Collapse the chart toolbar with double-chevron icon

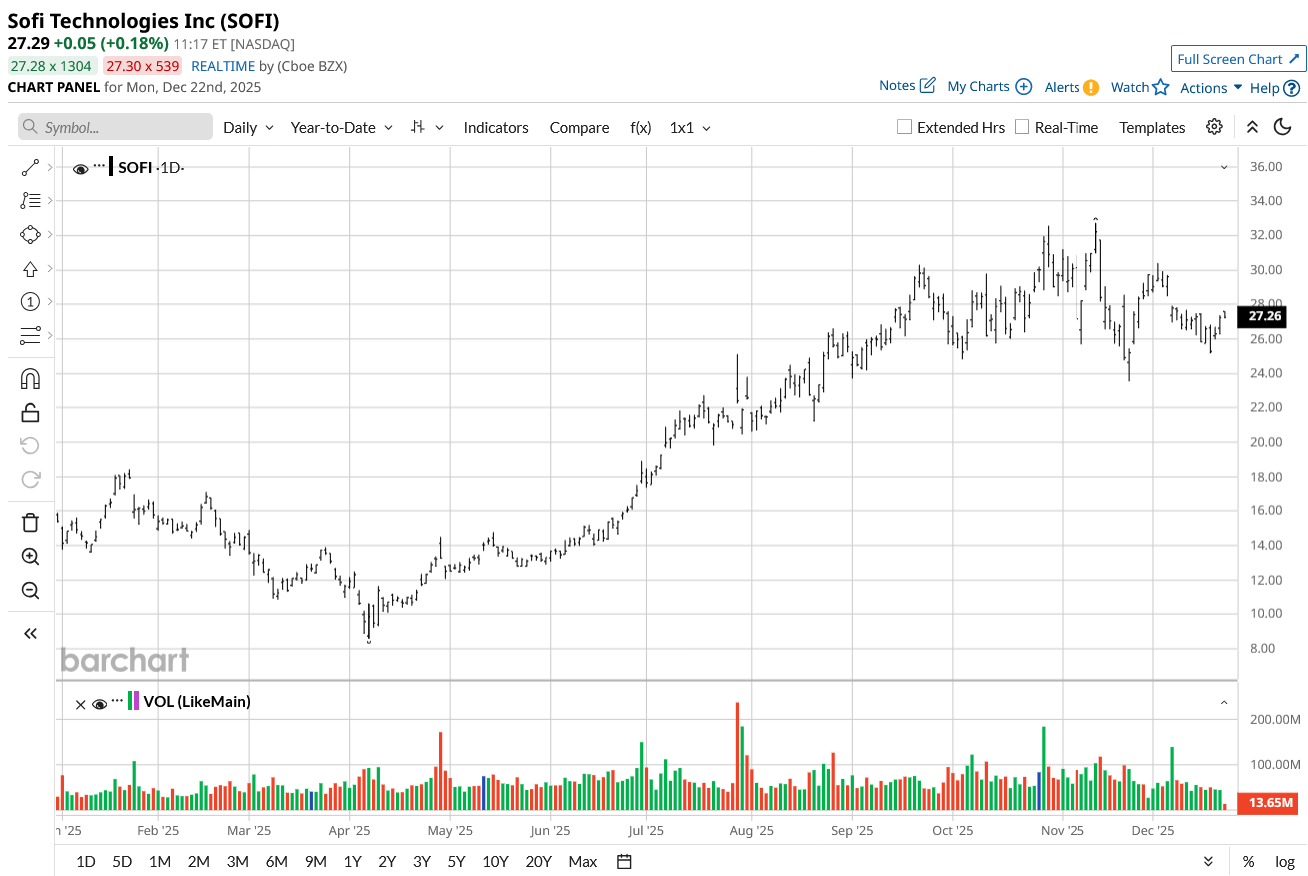[1252, 127]
